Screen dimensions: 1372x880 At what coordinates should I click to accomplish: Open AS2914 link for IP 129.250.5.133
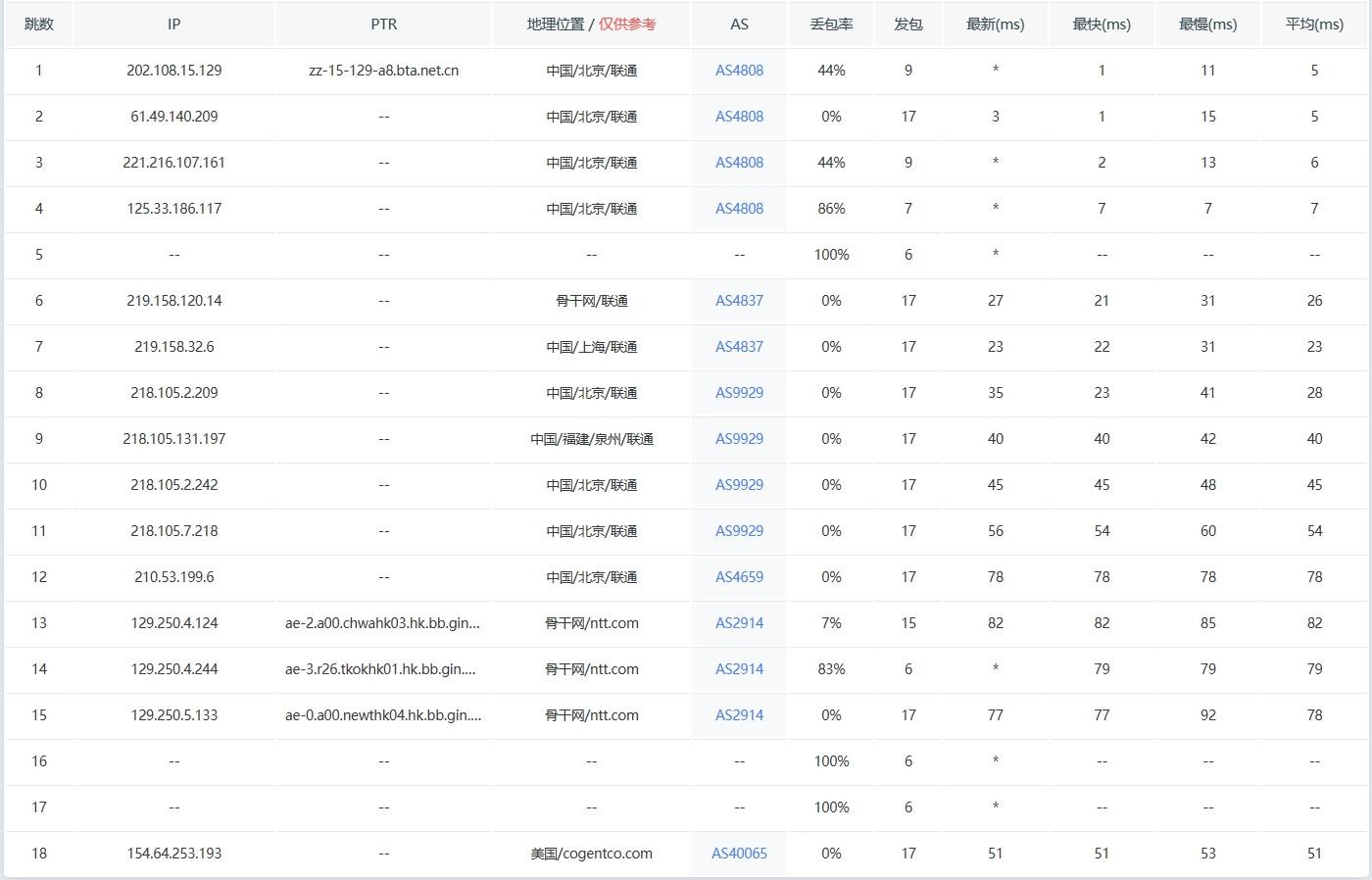pos(739,715)
